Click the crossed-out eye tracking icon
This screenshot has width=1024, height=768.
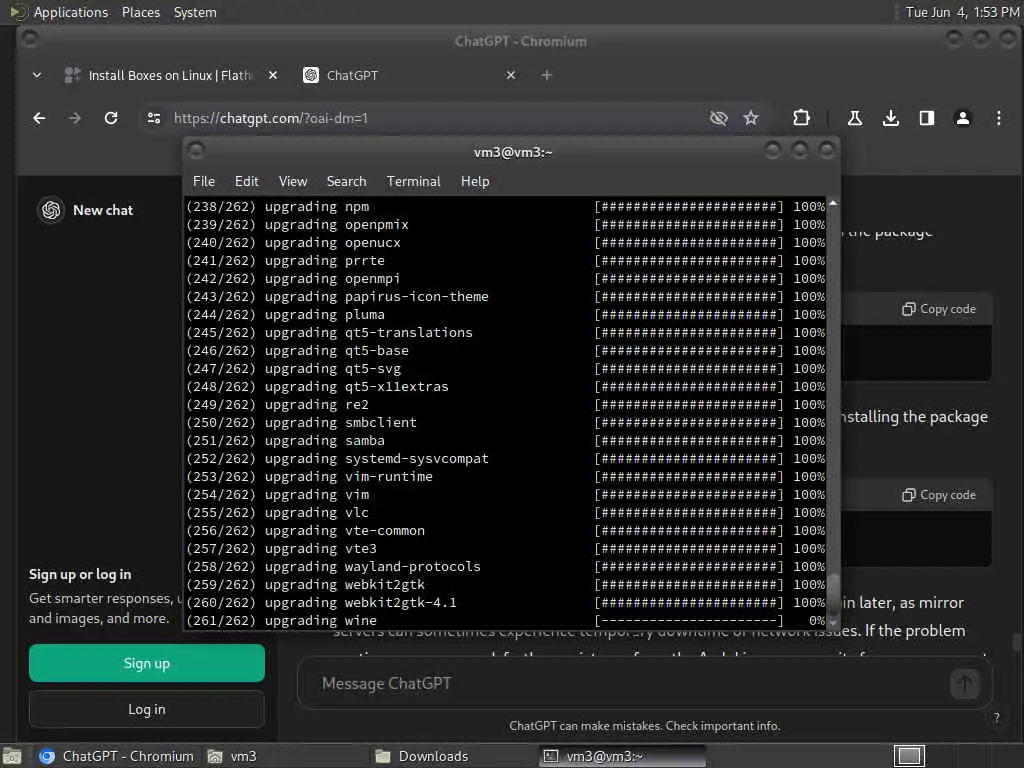point(718,118)
